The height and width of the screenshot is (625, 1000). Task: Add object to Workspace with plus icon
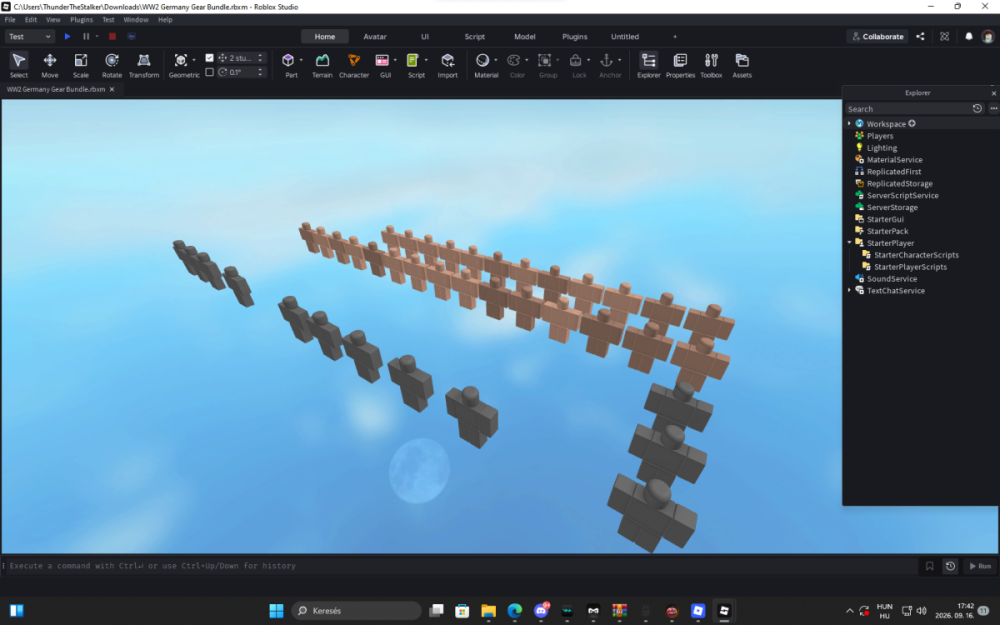[912, 123]
